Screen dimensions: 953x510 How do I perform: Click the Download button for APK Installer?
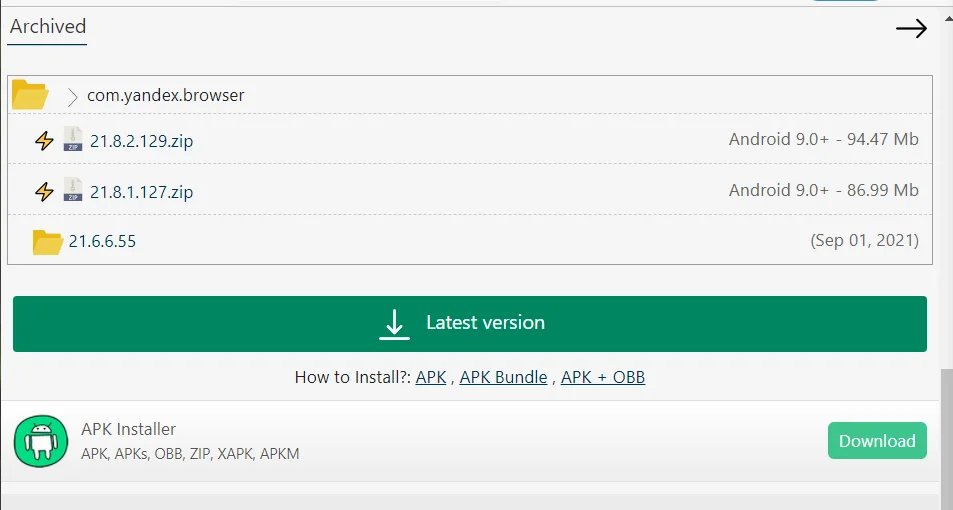coord(877,441)
